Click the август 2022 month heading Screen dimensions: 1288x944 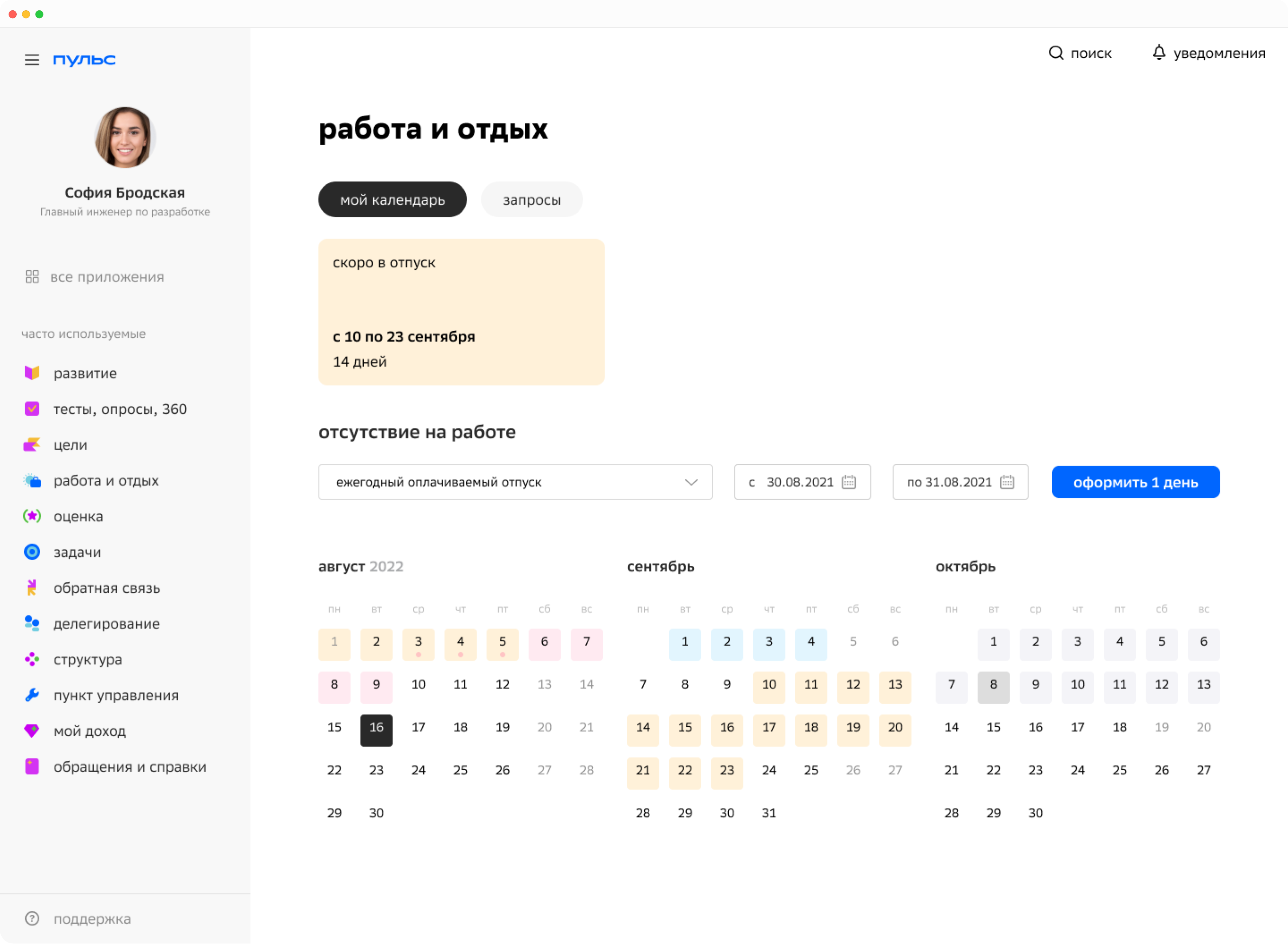[x=361, y=566]
